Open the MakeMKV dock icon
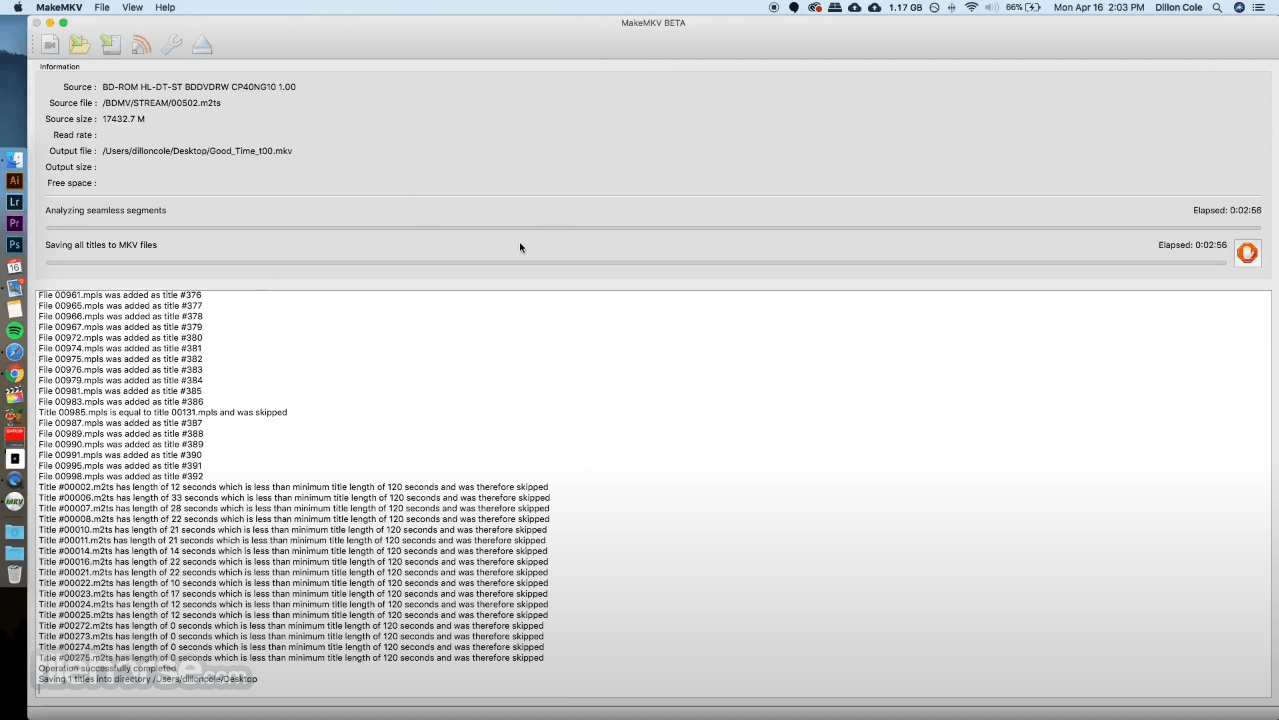 click(14, 502)
